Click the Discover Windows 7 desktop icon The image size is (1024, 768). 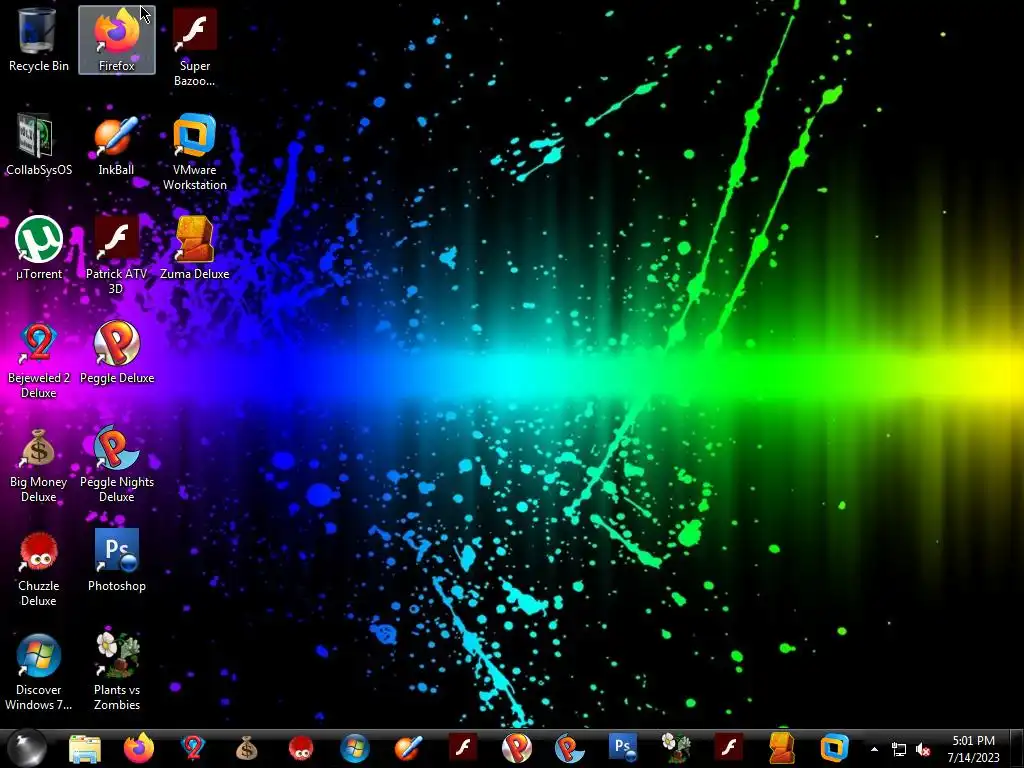pos(38,671)
